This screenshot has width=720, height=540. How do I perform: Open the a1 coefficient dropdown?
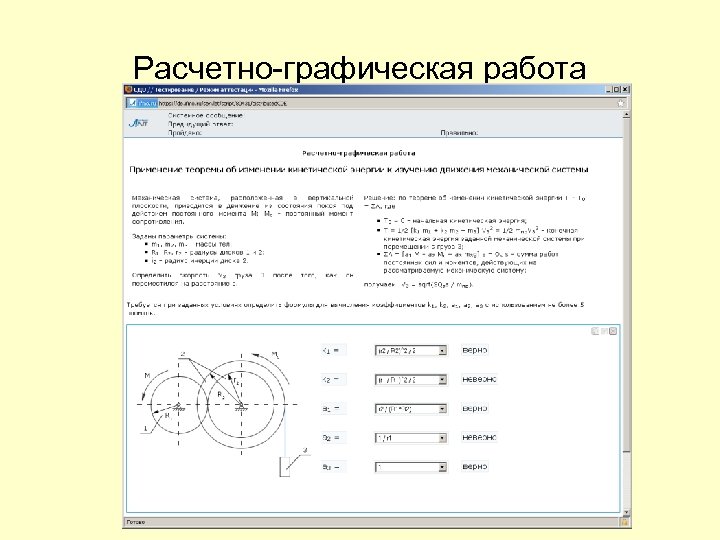tap(411, 409)
